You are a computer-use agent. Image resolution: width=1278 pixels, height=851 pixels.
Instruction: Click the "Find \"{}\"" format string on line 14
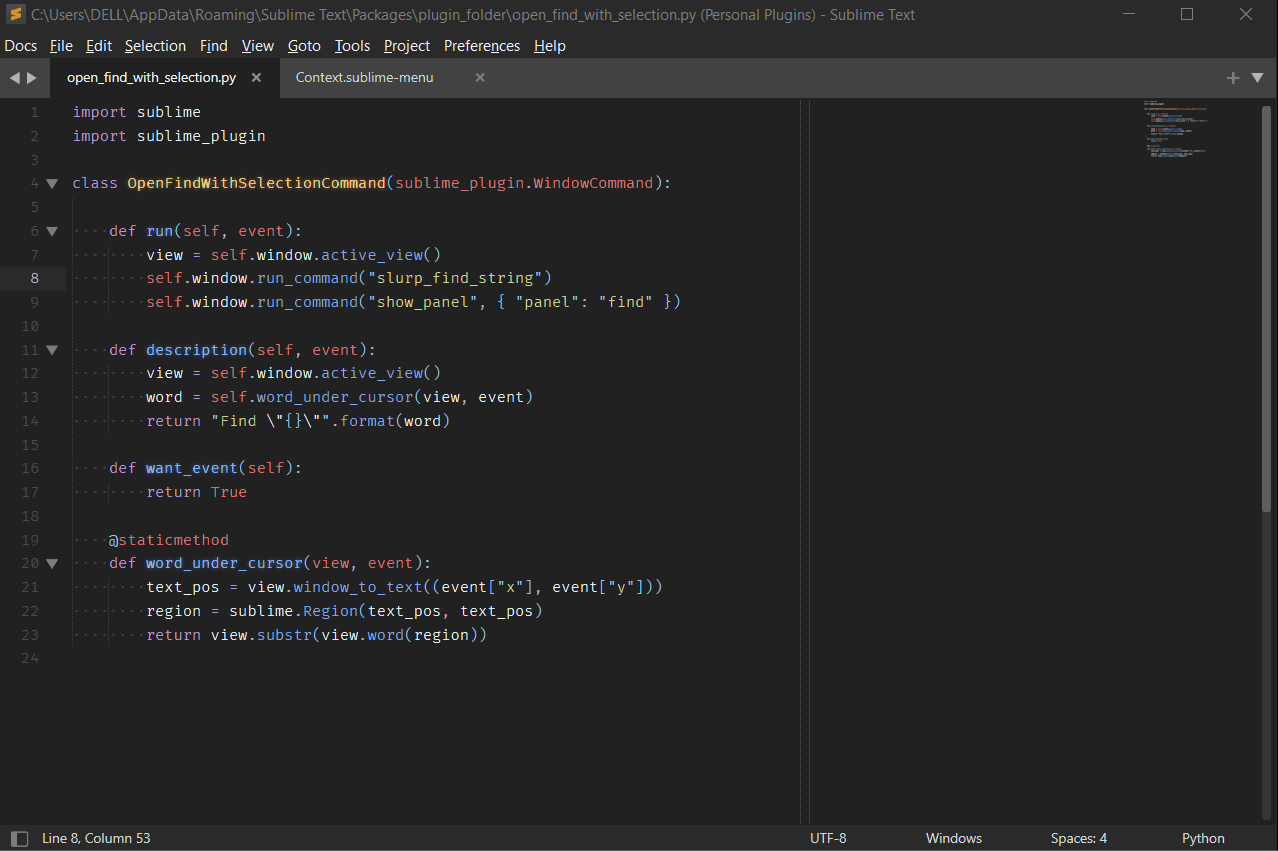tap(270, 421)
